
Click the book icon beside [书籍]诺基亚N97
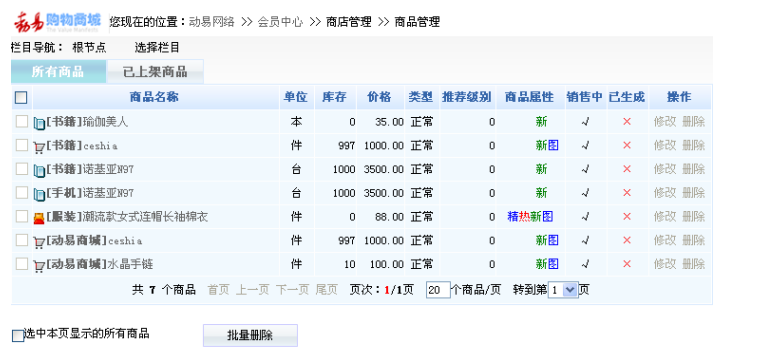pyautogui.click(x=39, y=170)
